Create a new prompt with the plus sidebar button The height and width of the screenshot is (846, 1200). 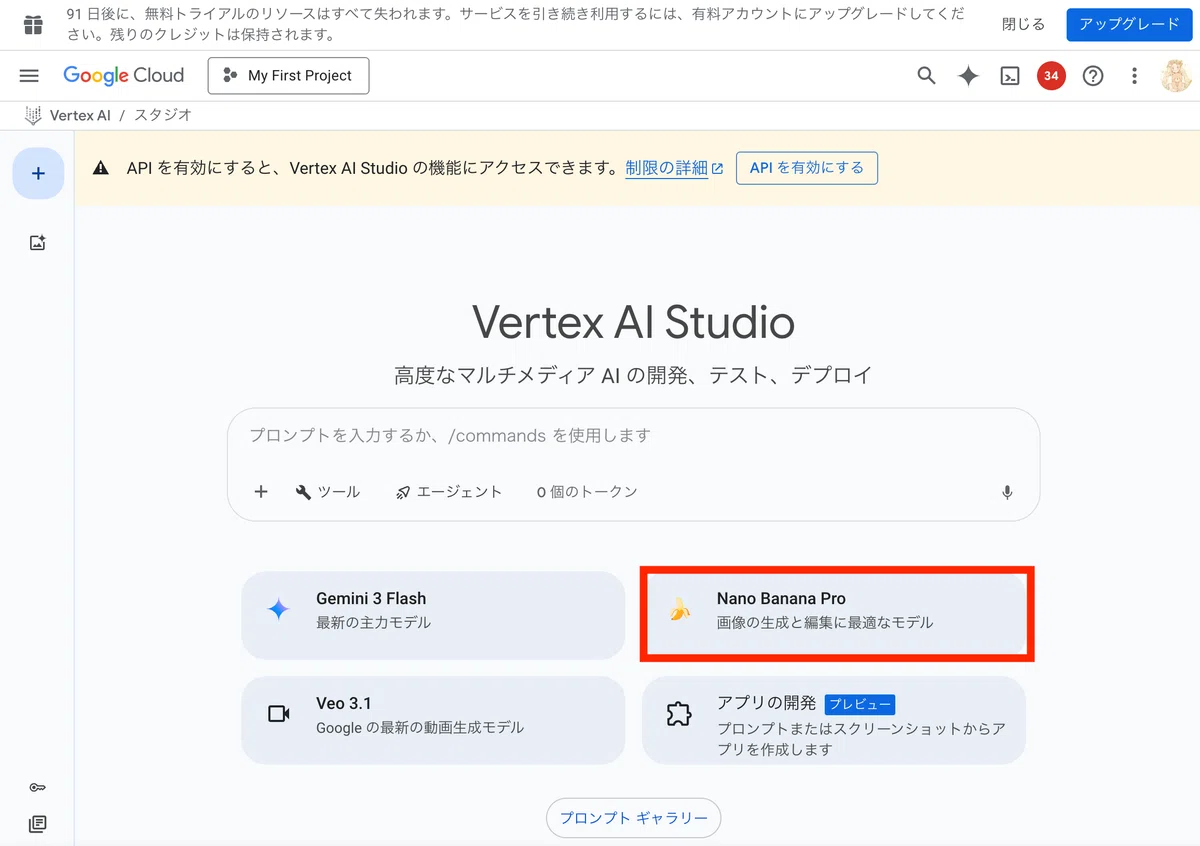click(x=38, y=174)
